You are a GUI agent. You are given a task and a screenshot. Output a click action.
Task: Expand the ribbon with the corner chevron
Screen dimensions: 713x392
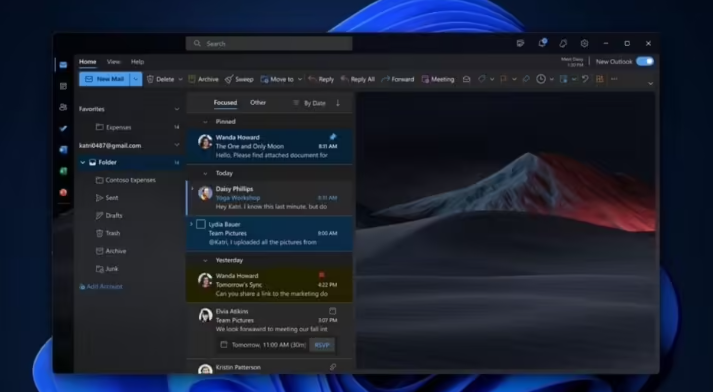tap(650, 83)
